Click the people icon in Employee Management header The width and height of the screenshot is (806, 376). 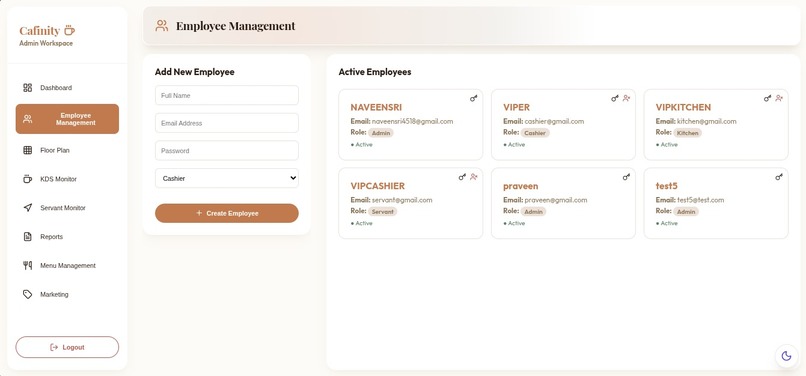click(x=162, y=26)
